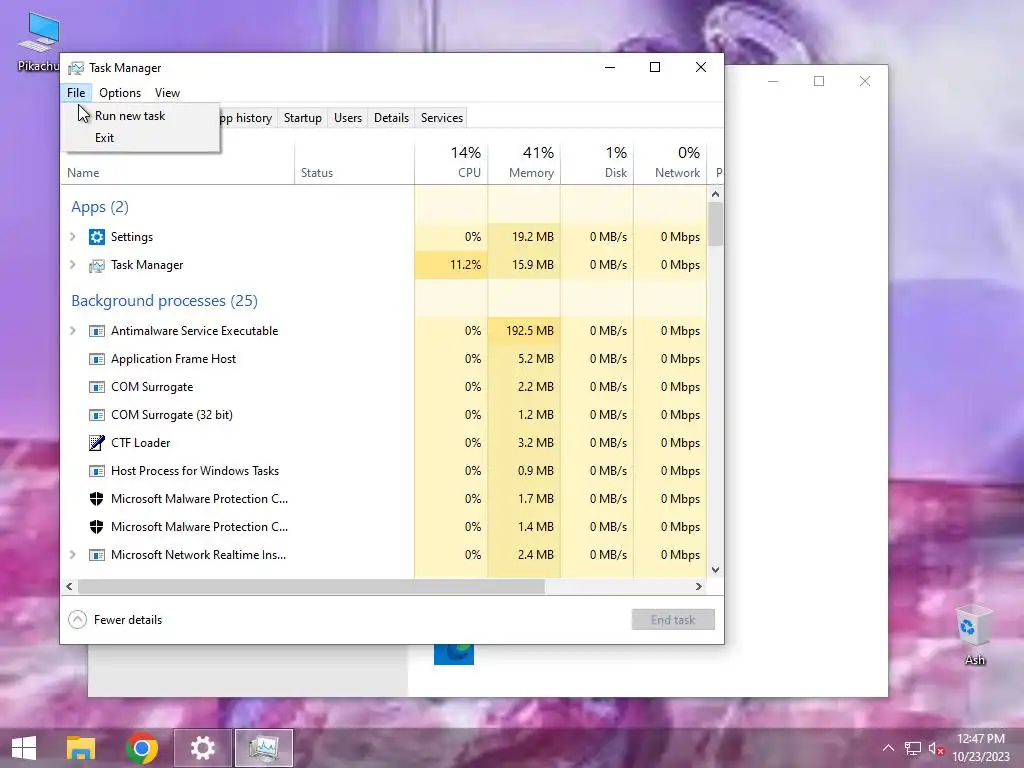
Task: Open the View menu
Action: point(167,93)
